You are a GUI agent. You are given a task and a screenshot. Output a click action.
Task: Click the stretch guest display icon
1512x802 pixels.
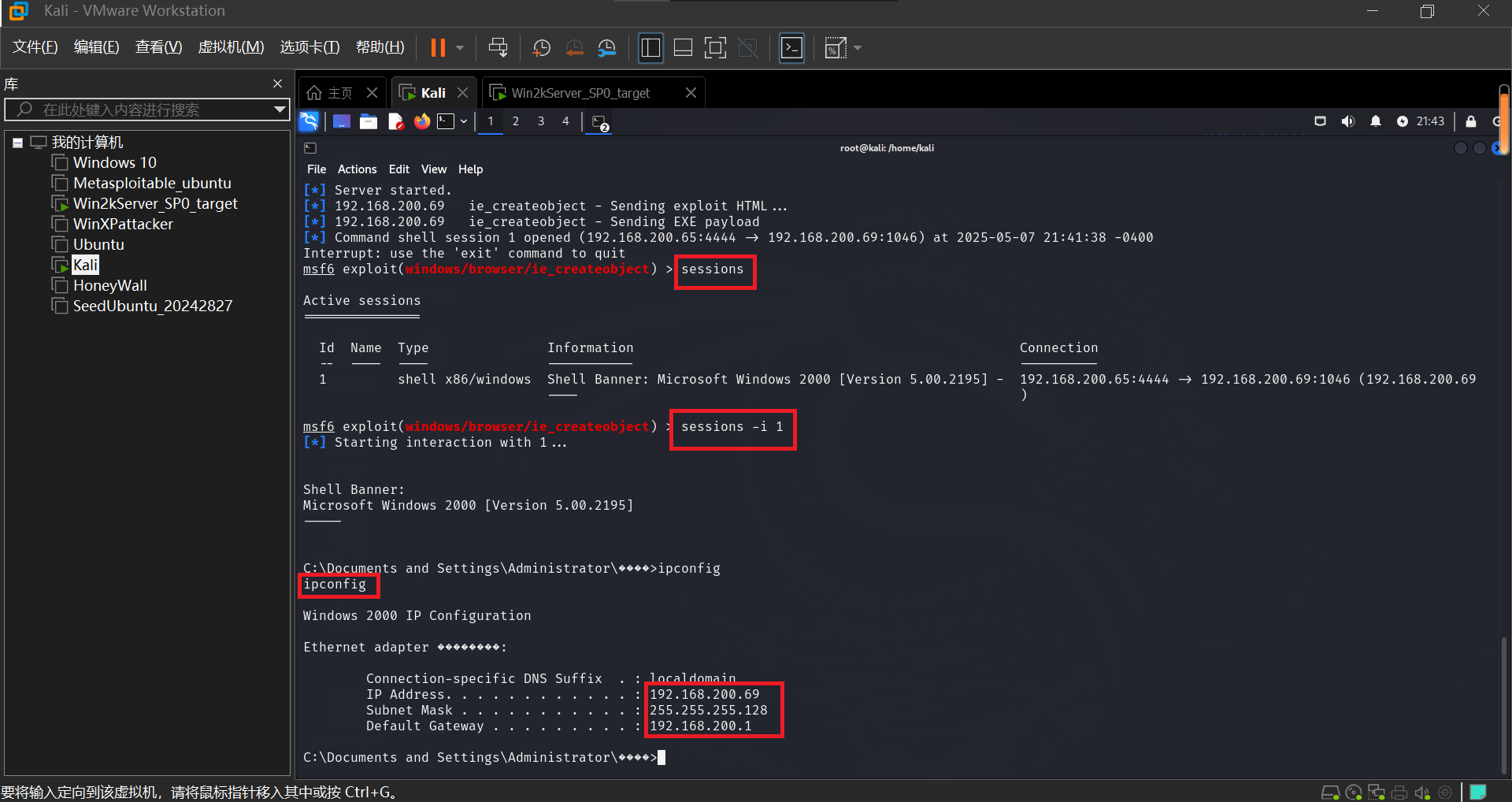tap(835, 48)
